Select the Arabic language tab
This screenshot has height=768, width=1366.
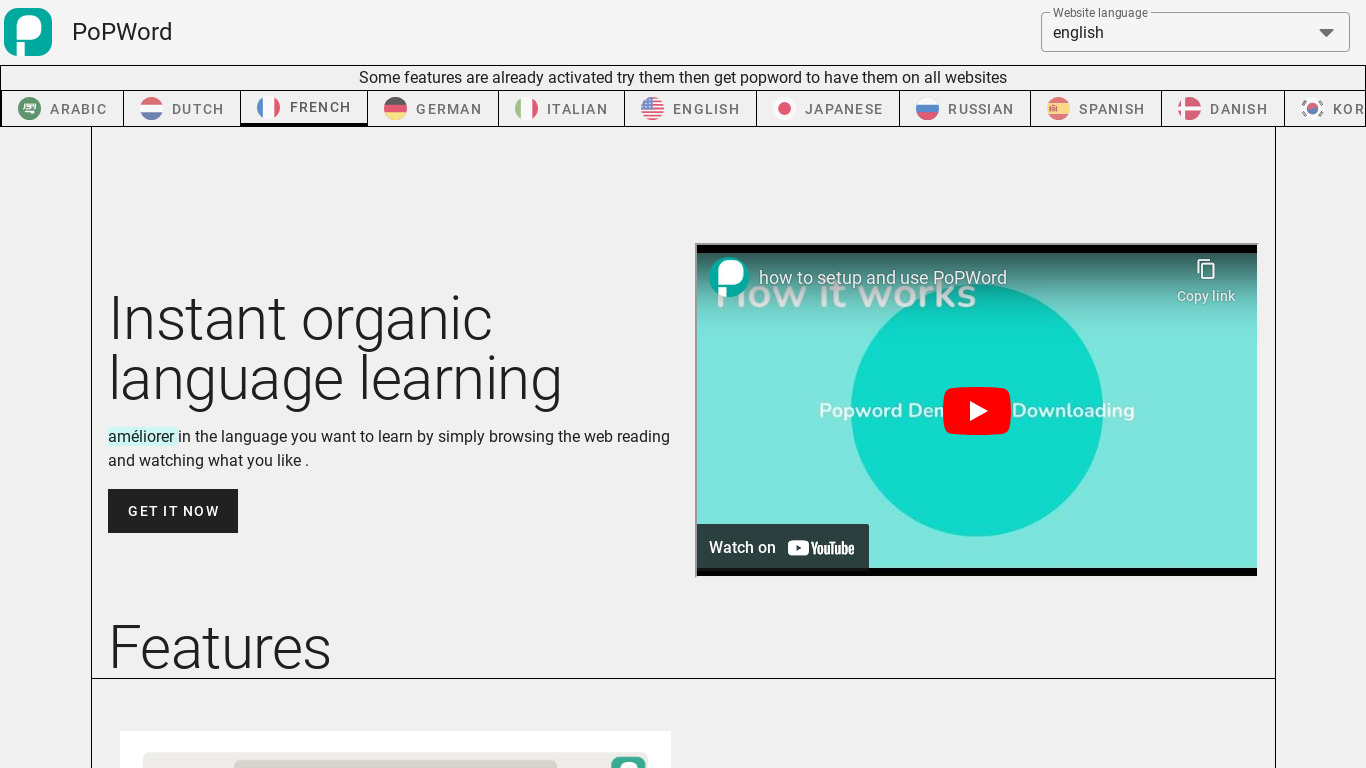(x=62, y=109)
